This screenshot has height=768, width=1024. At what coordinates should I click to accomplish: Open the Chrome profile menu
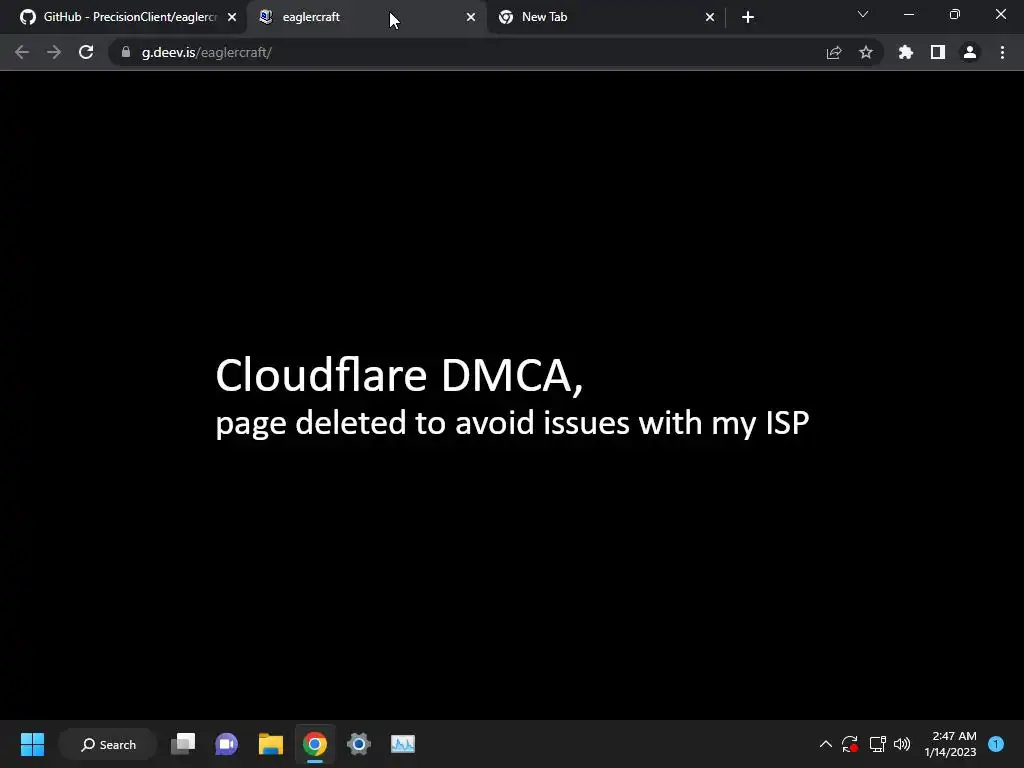click(x=970, y=52)
